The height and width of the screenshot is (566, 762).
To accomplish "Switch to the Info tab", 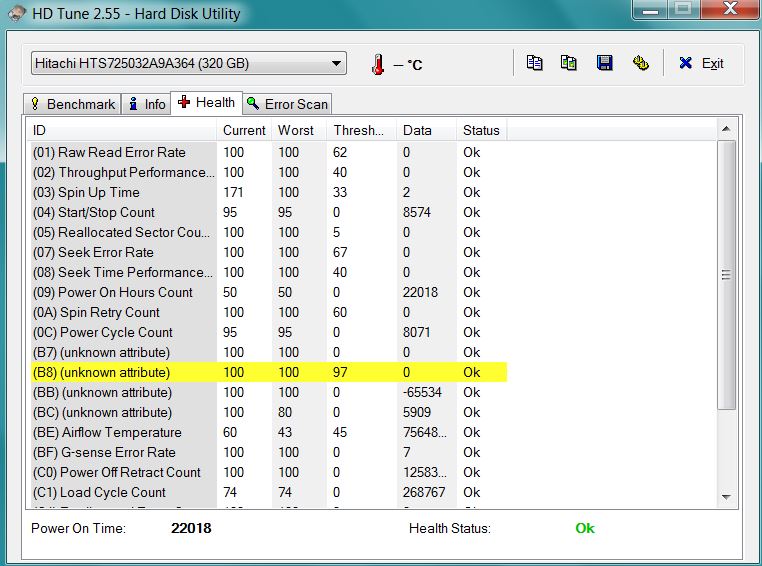I will coord(146,104).
